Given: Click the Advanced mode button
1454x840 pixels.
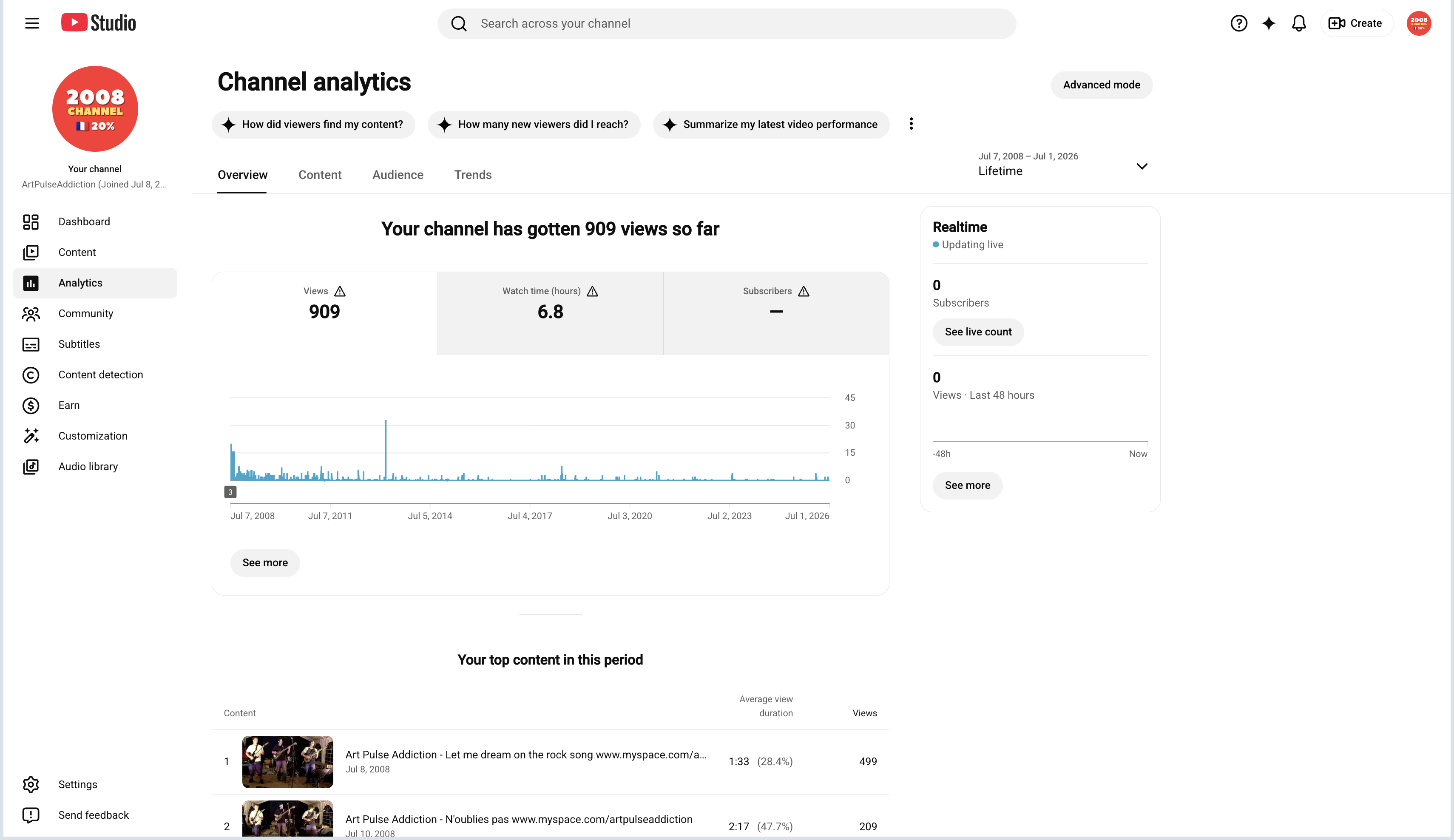Looking at the screenshot, I should pyautogui.click(x=1102, y=85).
